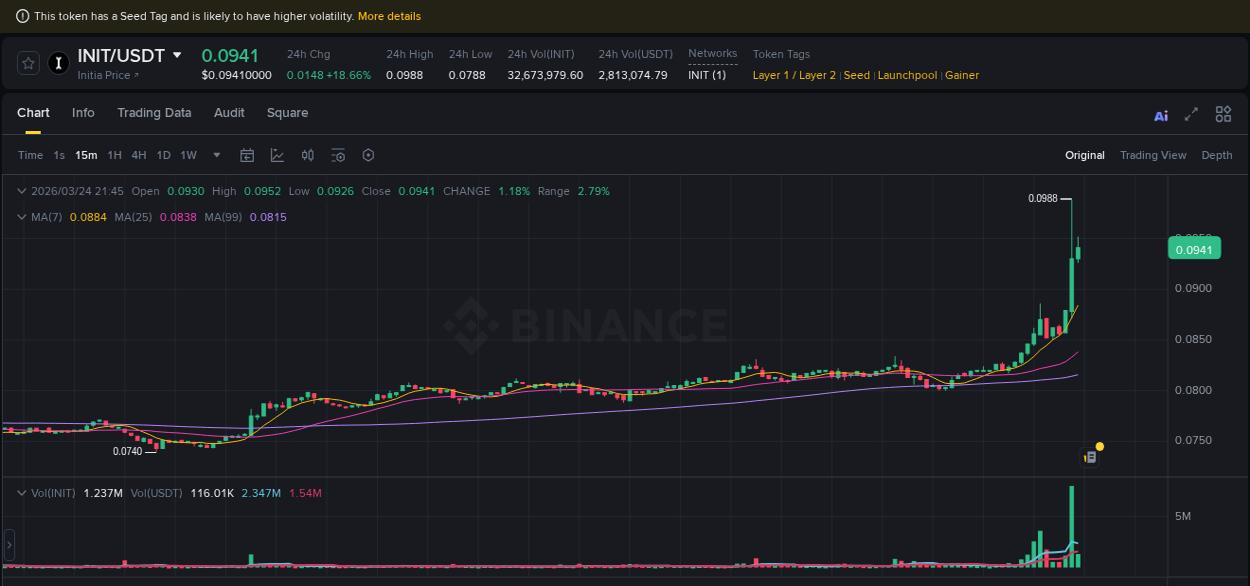Open the go-to-date calendar icon
Image resolution: width=1250 pixels, height=586 pixels.
[247, 155]
